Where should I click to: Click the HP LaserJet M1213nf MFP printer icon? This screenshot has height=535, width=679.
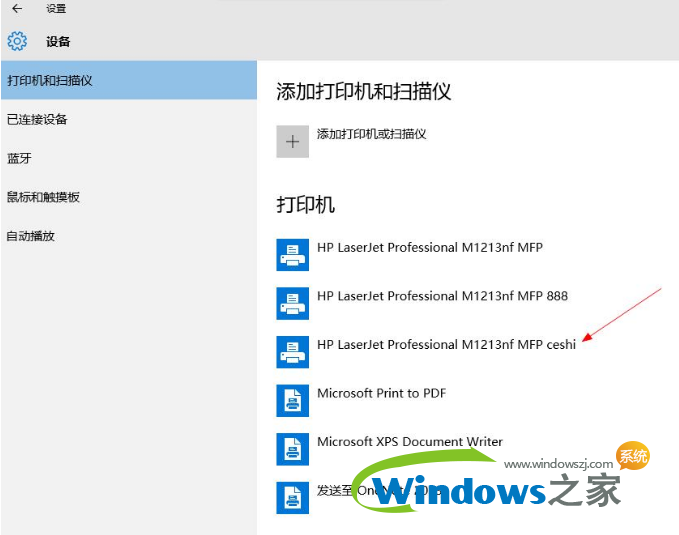pyautogui.click(x=293, y=255)
